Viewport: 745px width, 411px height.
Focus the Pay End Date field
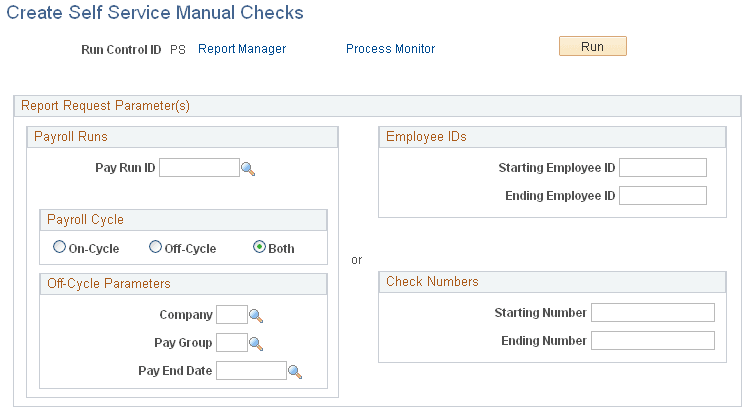251,371
